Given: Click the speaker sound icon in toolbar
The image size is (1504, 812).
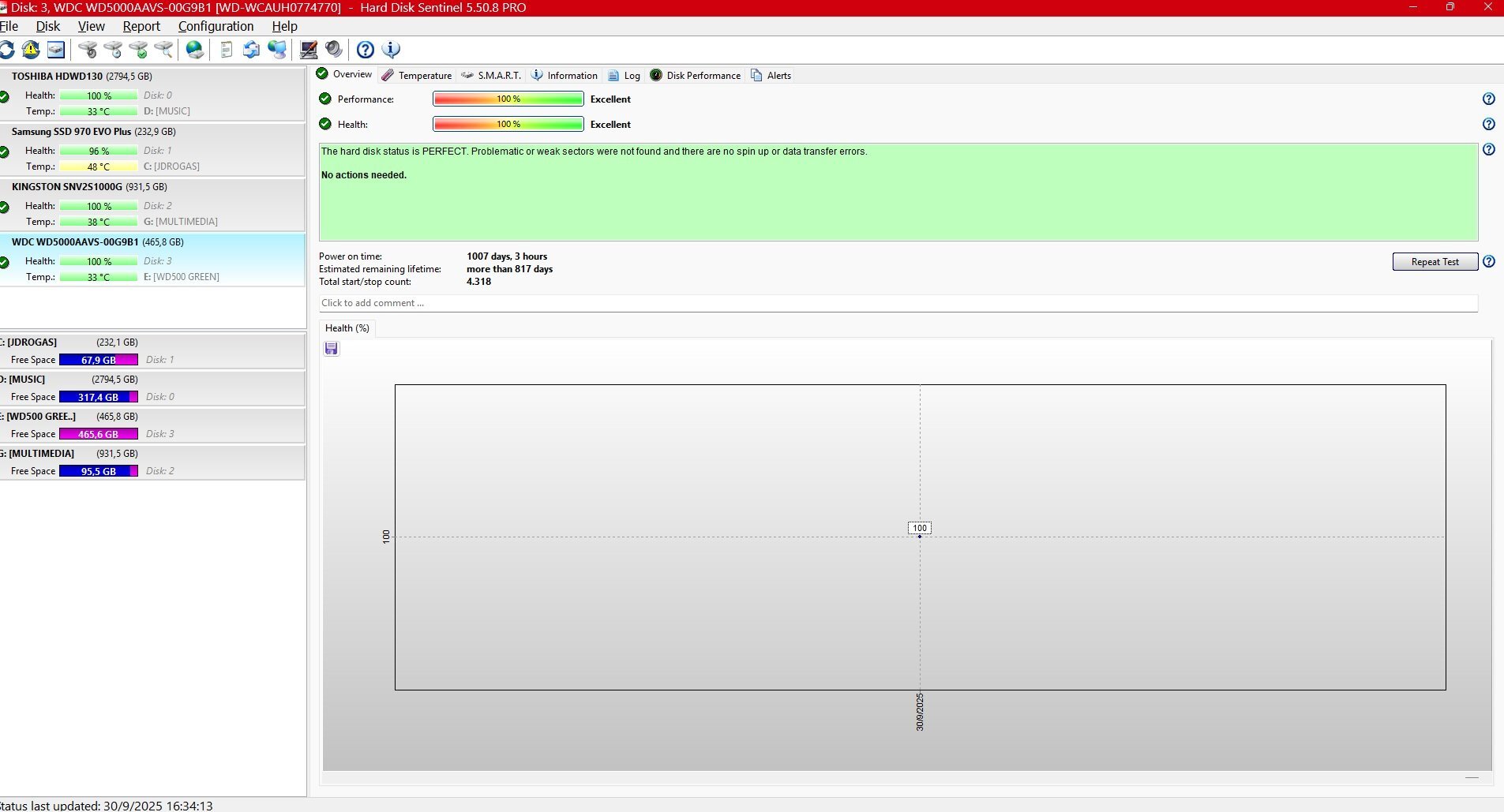Looking at the screenshot, I should [x=334, y=50].
